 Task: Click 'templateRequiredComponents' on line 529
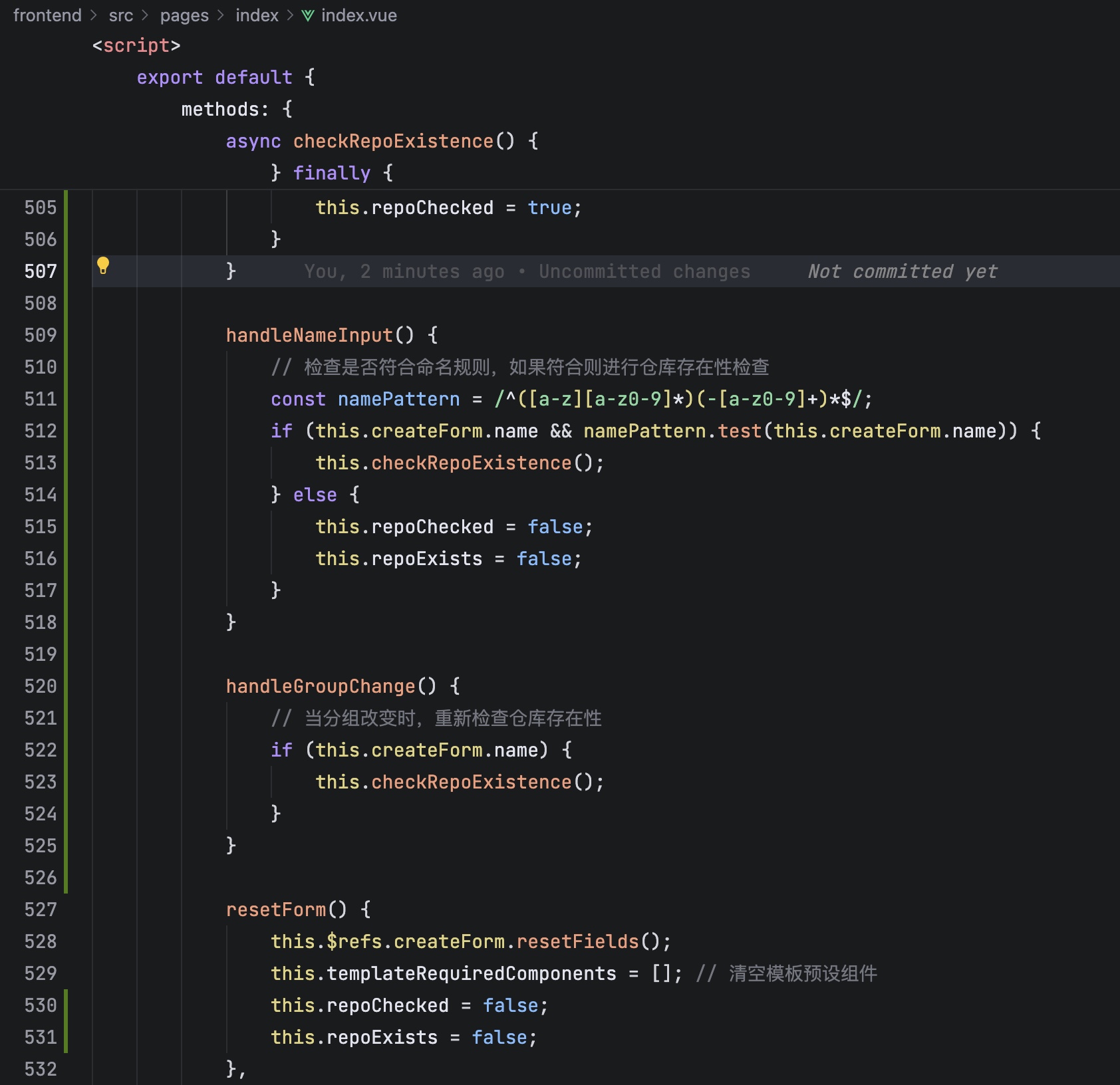coord(472,973)
